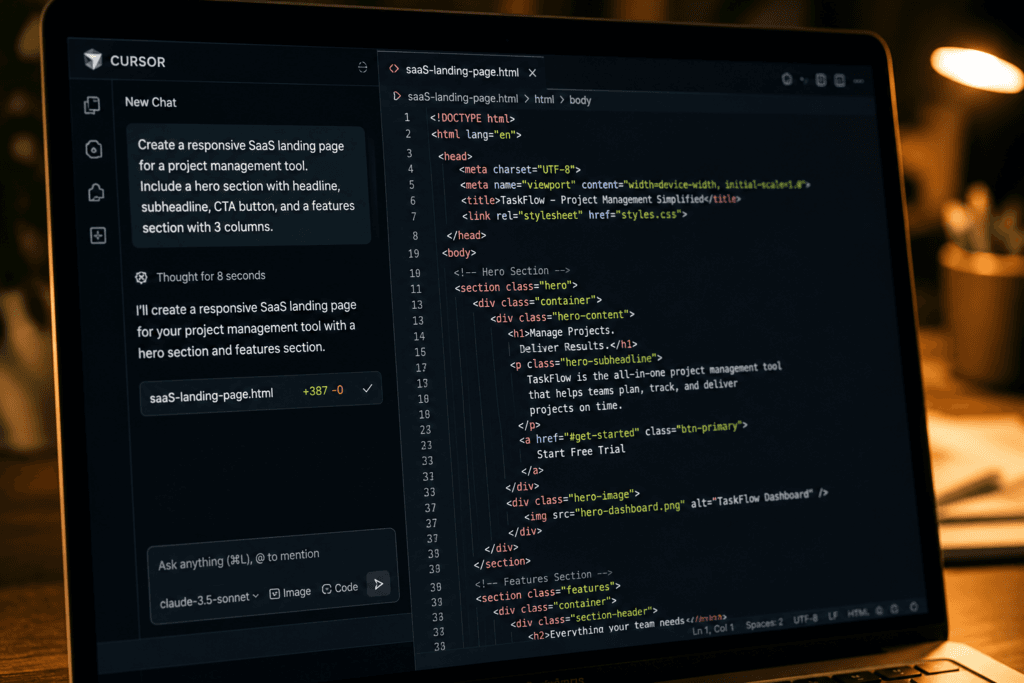The width and height of the screenshot is (1024, 683).
Task: Click saaS-landing-page.html in the breadcrumb
Action: pos(462,98)
